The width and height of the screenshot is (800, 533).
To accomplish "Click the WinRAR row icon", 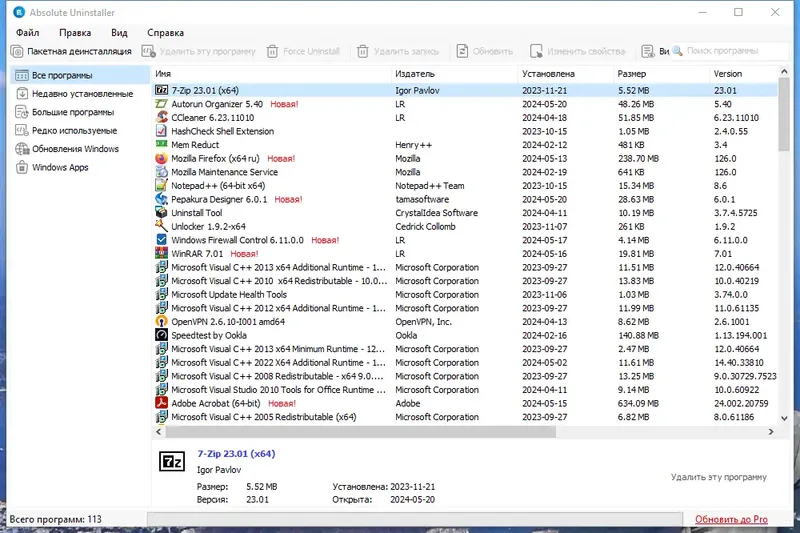I will 161,253.
